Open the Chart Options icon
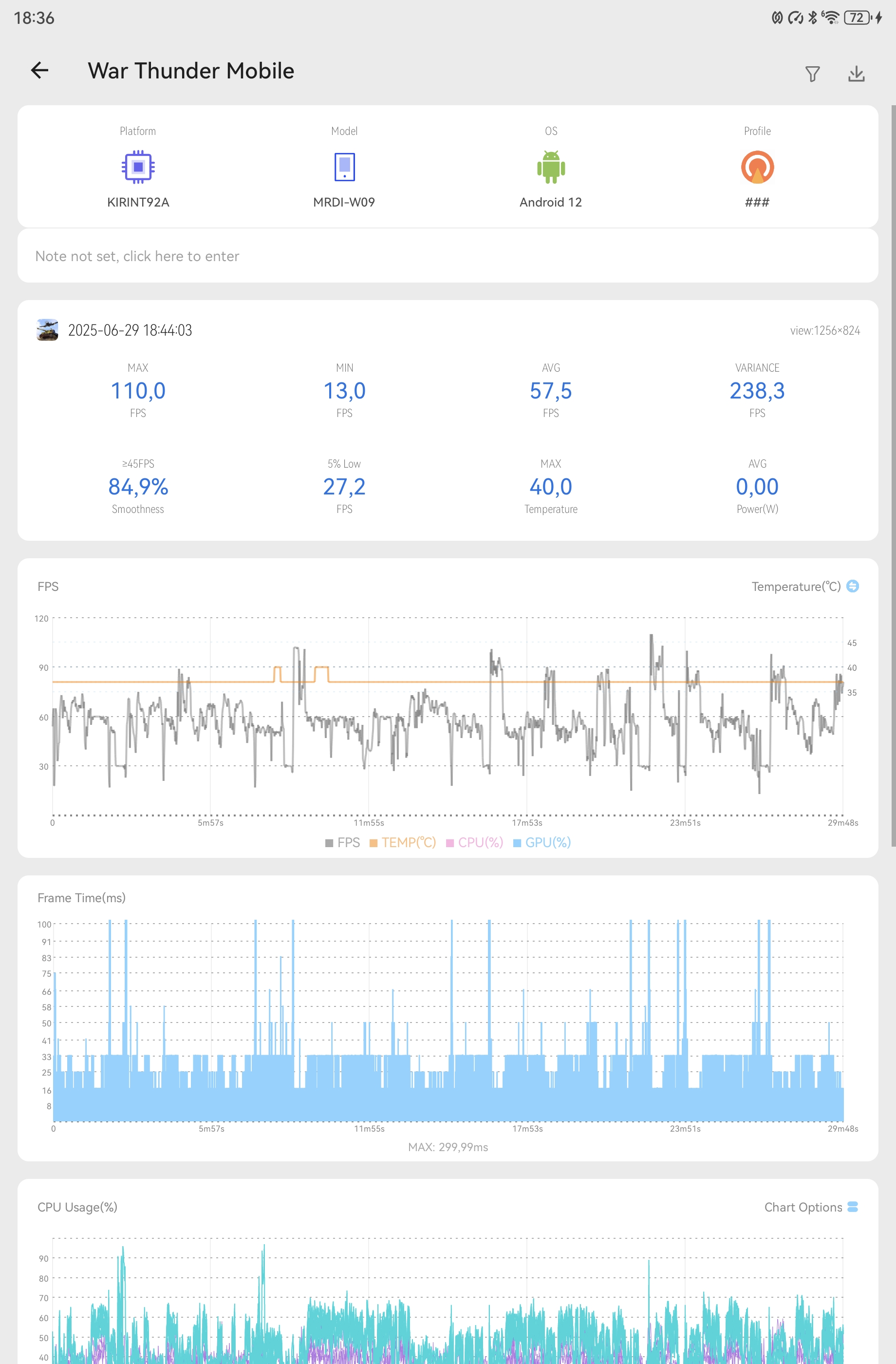Screen dimensions: 896x1364 (x=853, y=1207)
